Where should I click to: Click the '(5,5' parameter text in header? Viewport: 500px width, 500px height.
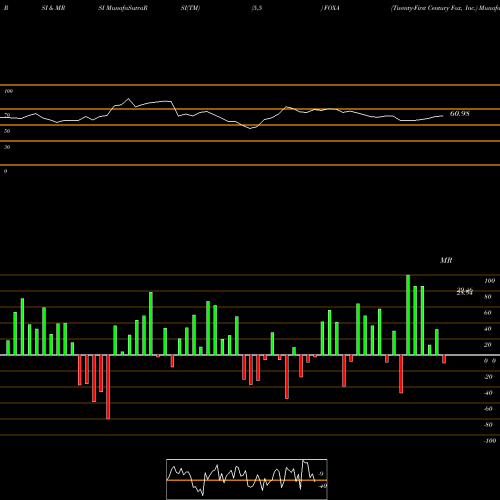pos(257,8)
